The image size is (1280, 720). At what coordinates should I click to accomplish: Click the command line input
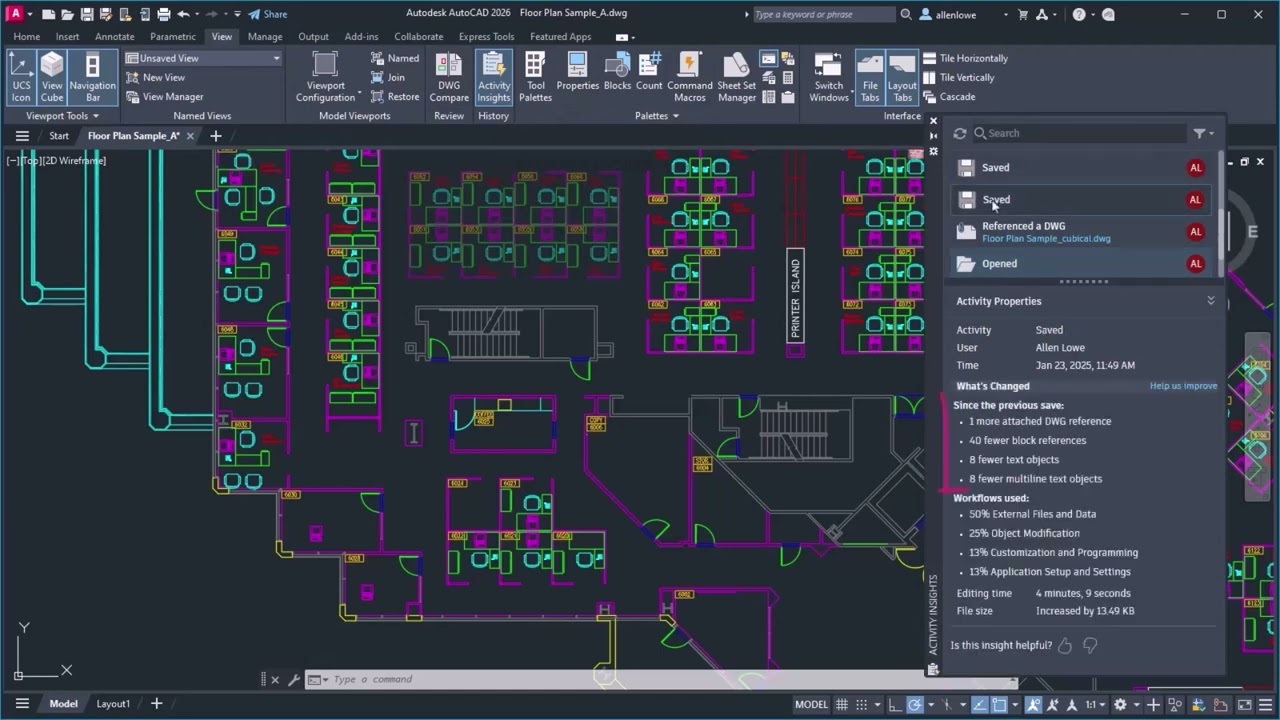coord(660,679)
